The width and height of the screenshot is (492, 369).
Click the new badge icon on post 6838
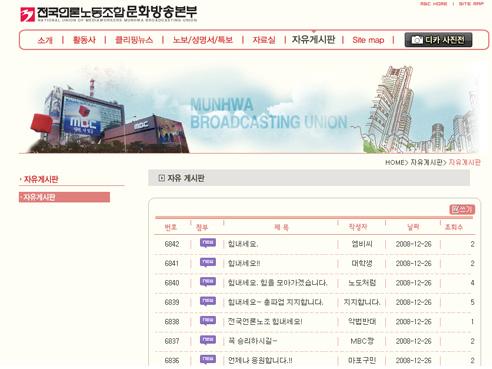click(x=208, y=321)
